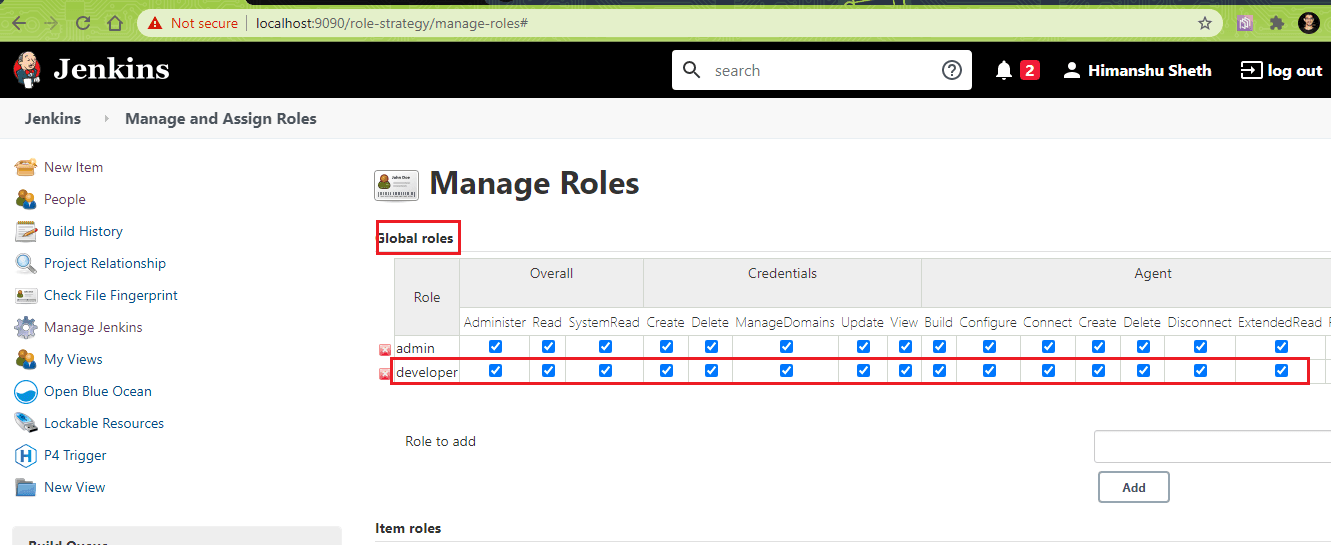The height and width of the screenshot is (545, 1331).
Task: Toggle developer Overall SystemRead checkbox
Action: click(x=605, y=370)
